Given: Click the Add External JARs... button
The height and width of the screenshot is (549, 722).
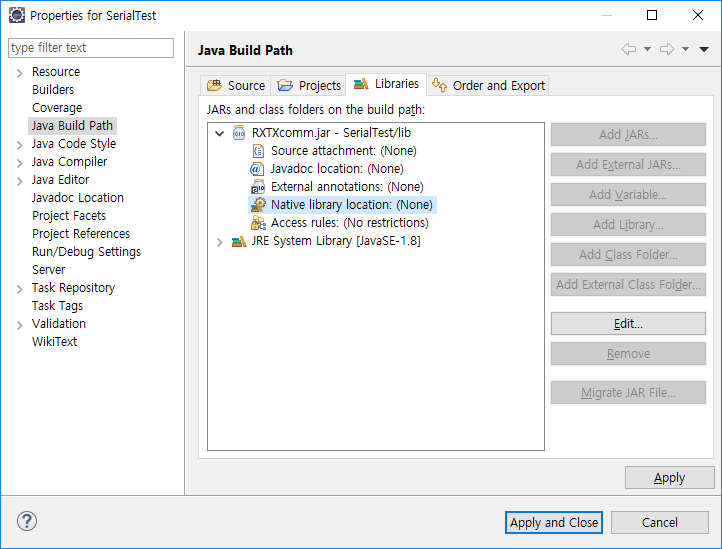Looking at the screenshot, I should pos(628,164).
